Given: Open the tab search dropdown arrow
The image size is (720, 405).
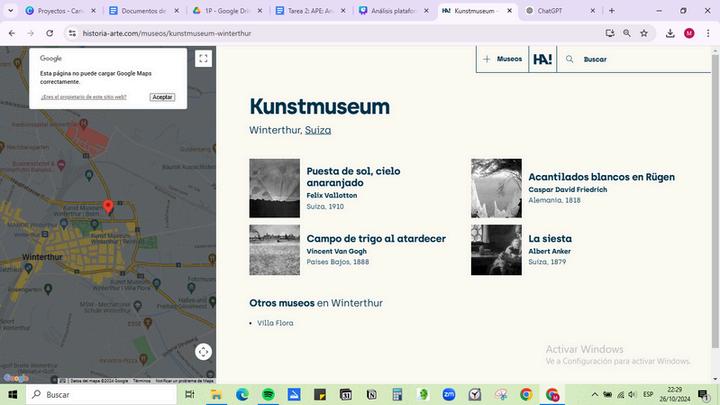Looking at the screenshot, I should pyautogui.click(x=11, y=11).
